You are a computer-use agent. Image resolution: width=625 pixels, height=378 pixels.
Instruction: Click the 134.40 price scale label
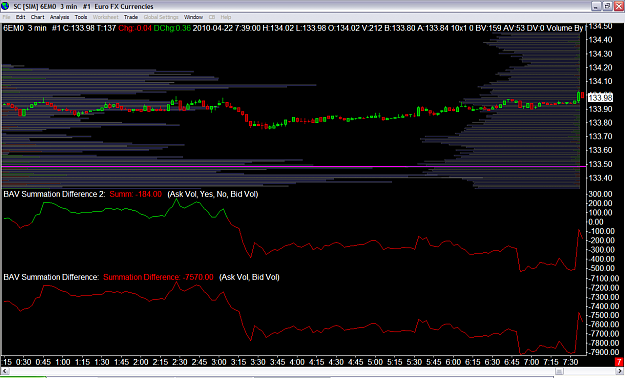[600, 40]
